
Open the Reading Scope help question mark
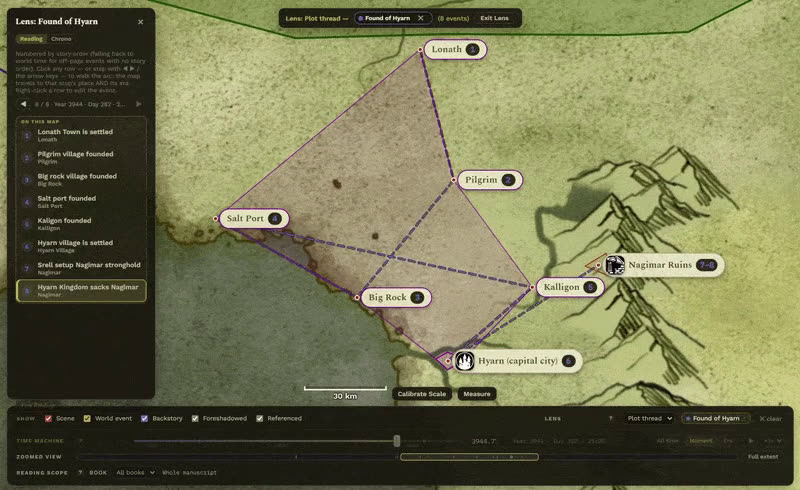[x=81, y=473]
